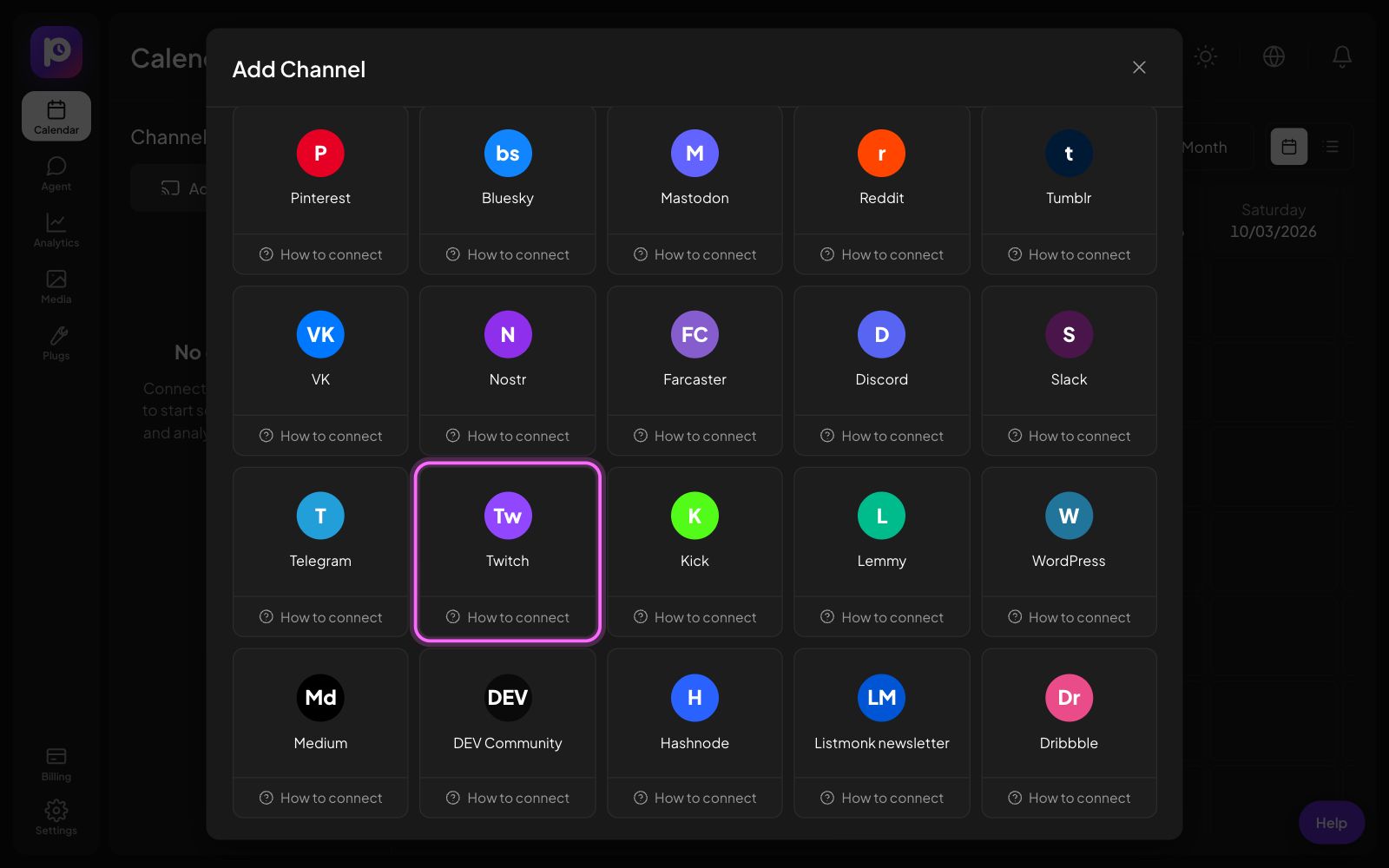Toggle the light/dark theme sun icon
The width and height of the screenshot is (1389, 868).
pos(1206,56)
